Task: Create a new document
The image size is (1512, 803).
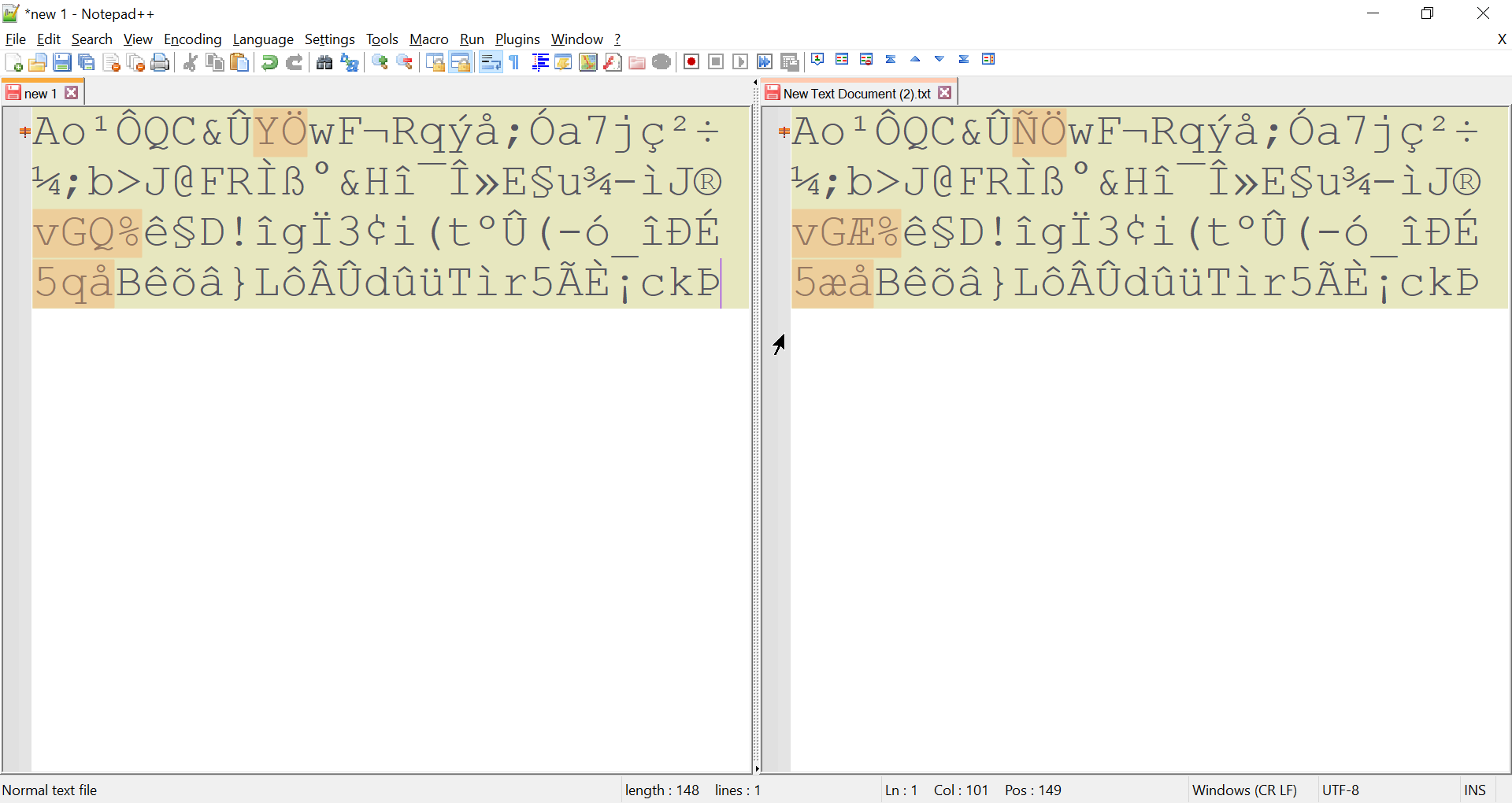Action: [13, 61]
